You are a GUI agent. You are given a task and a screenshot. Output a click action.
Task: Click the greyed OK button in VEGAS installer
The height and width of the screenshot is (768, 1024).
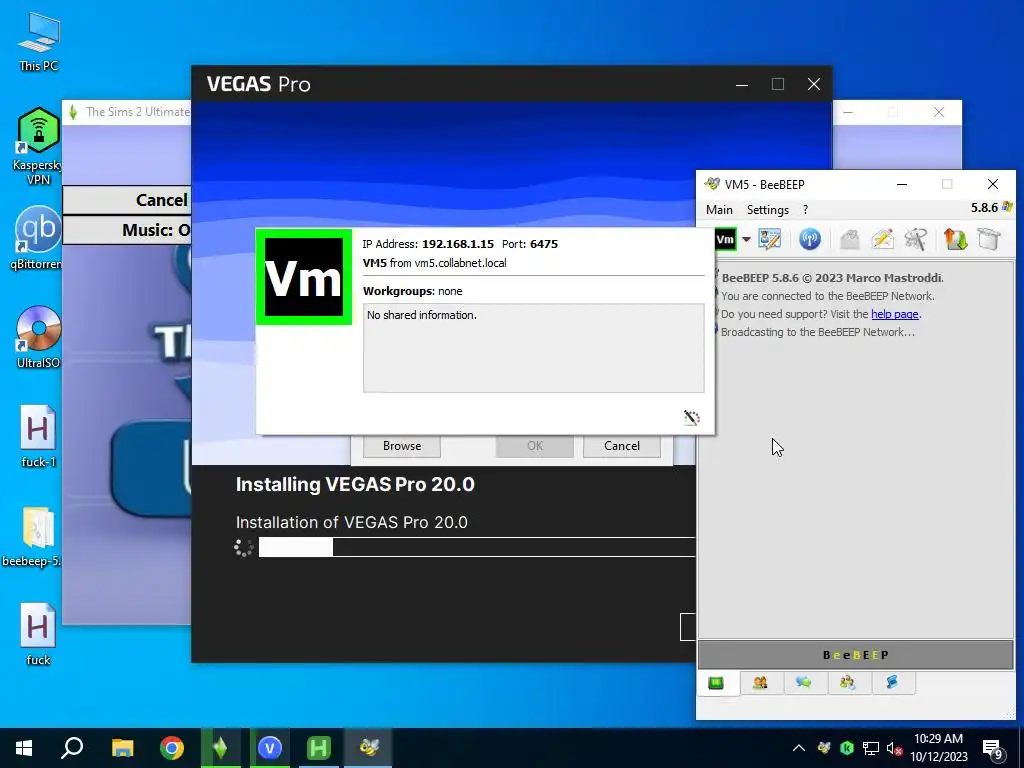(535, 446)
